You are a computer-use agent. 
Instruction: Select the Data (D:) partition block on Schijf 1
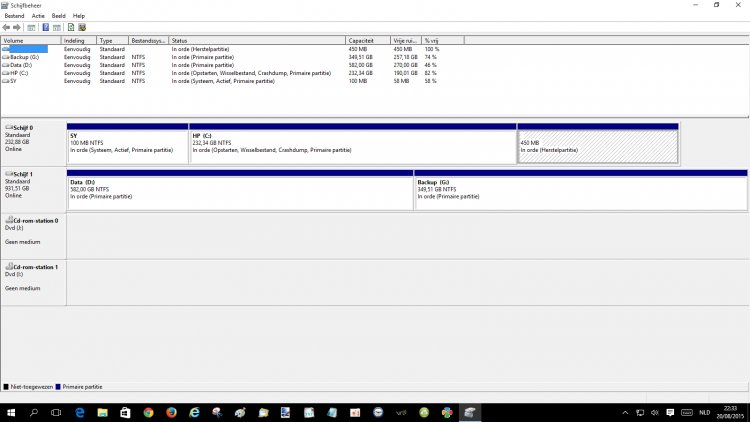(x=240, y=190)
